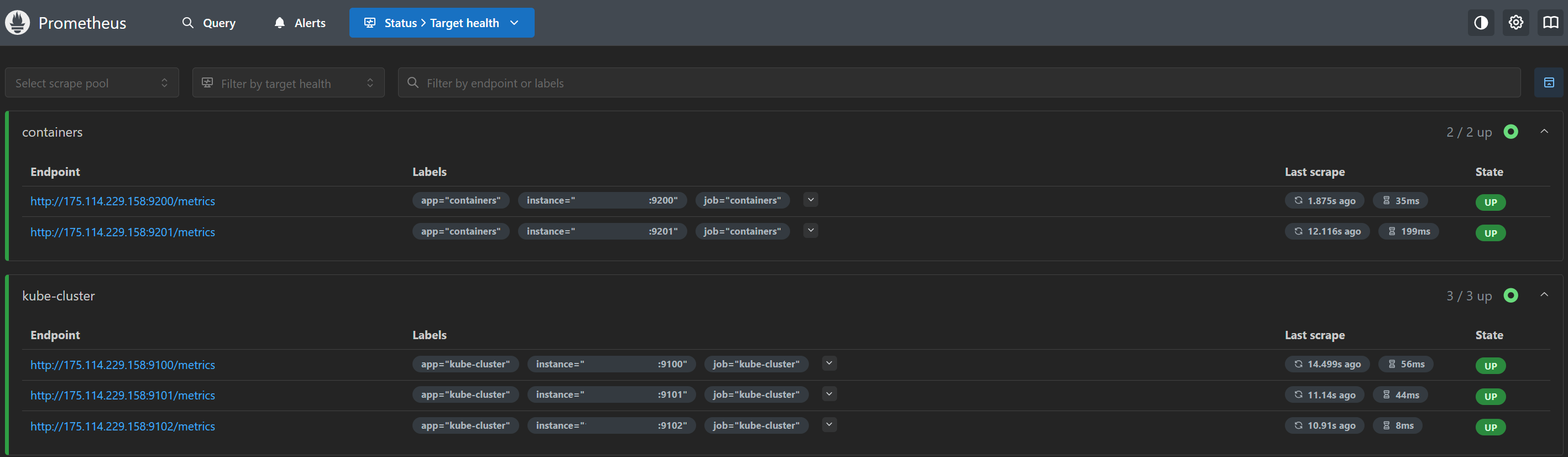This screenshot has width=1568, height=457.
Task: Click the Prometheus logo icon
Action: 18,23
